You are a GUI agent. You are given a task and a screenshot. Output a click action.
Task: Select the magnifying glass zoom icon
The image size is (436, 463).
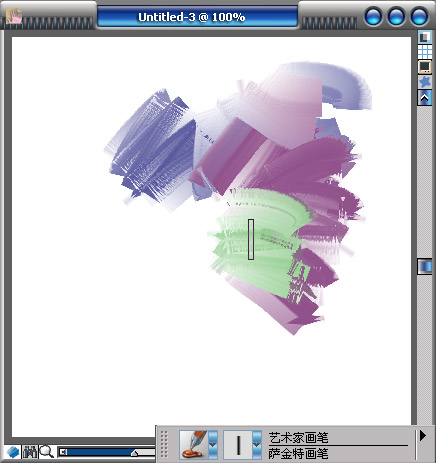[x=46, y=452]
